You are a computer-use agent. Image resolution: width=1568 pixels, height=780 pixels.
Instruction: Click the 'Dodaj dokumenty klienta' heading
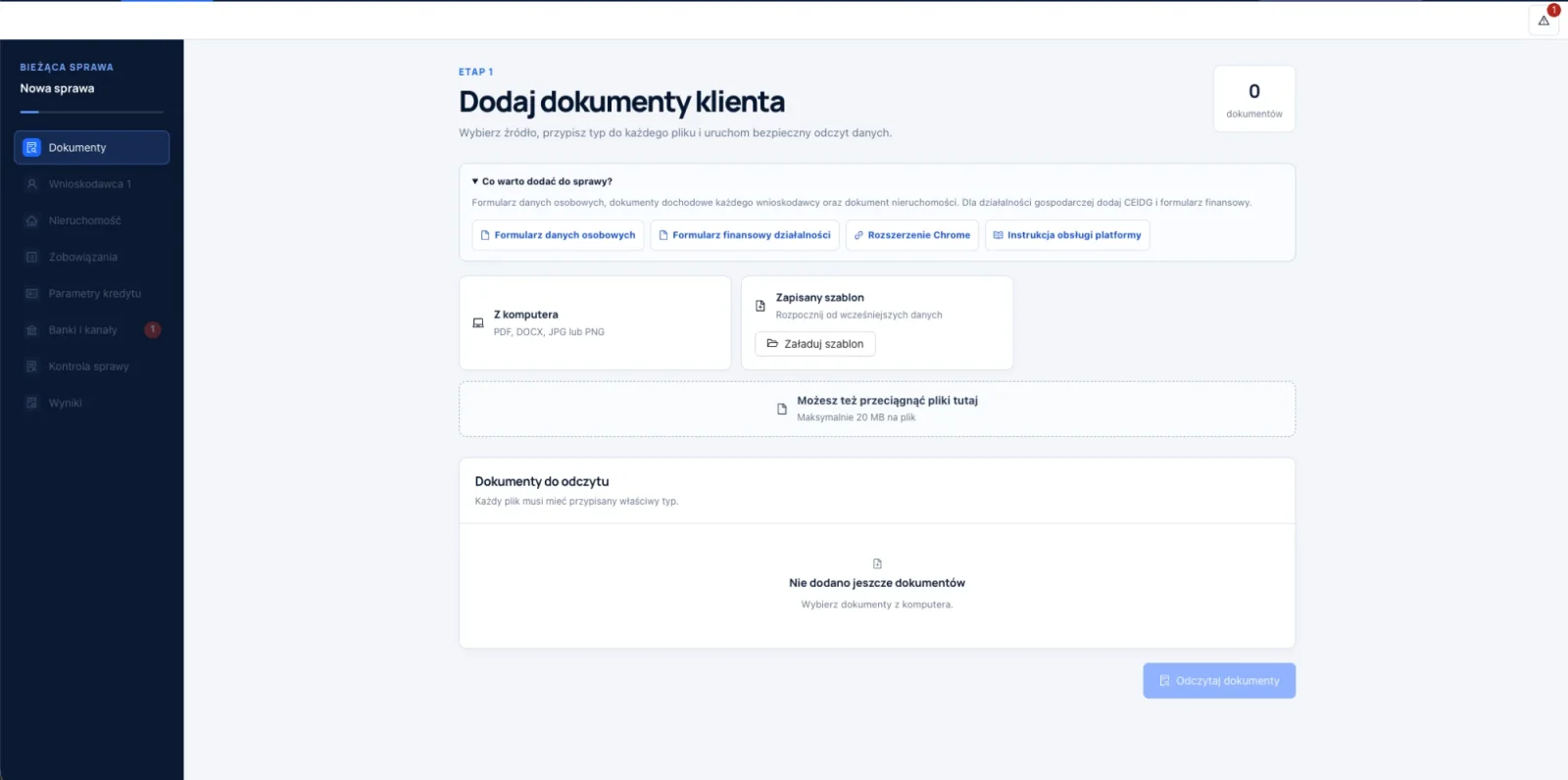coord(622,102)
